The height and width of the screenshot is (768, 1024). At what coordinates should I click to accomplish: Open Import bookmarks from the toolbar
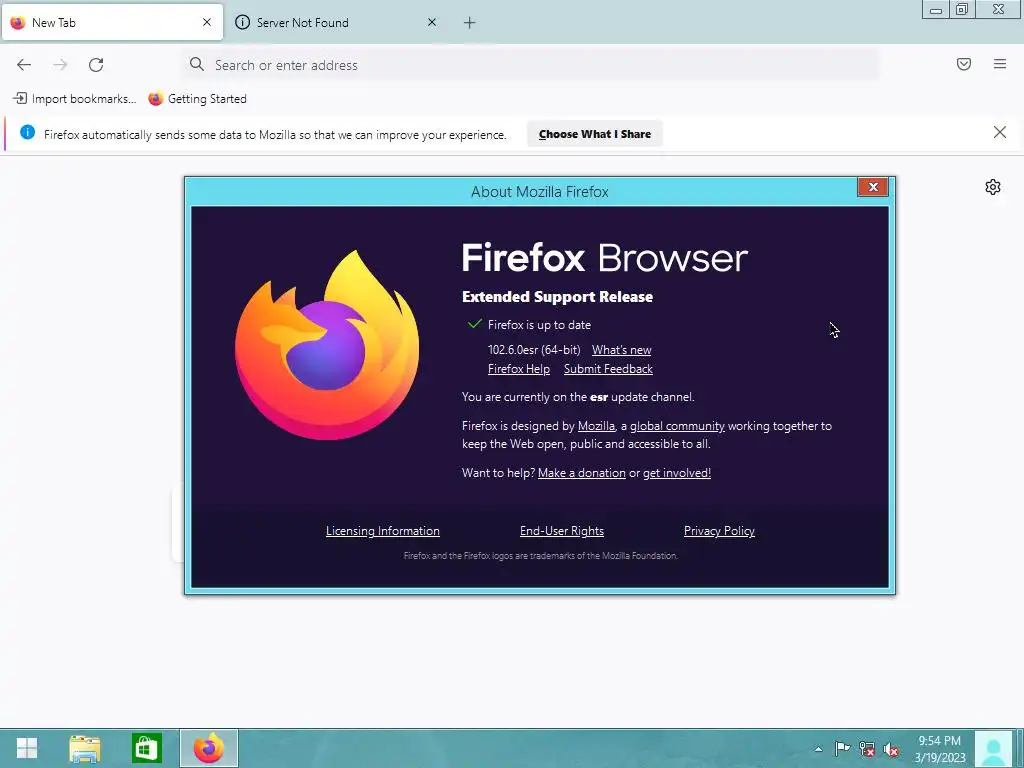click(74, 99)
